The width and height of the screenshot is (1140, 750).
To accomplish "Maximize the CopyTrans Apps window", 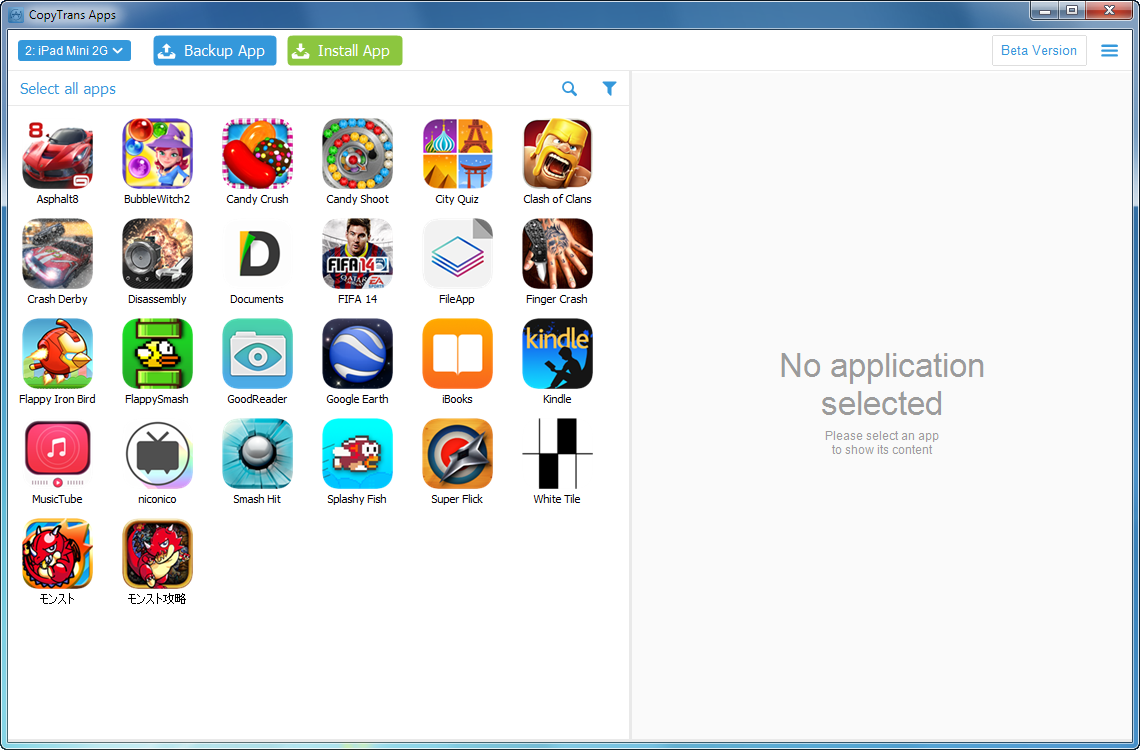I will [x=1072, y=11].
